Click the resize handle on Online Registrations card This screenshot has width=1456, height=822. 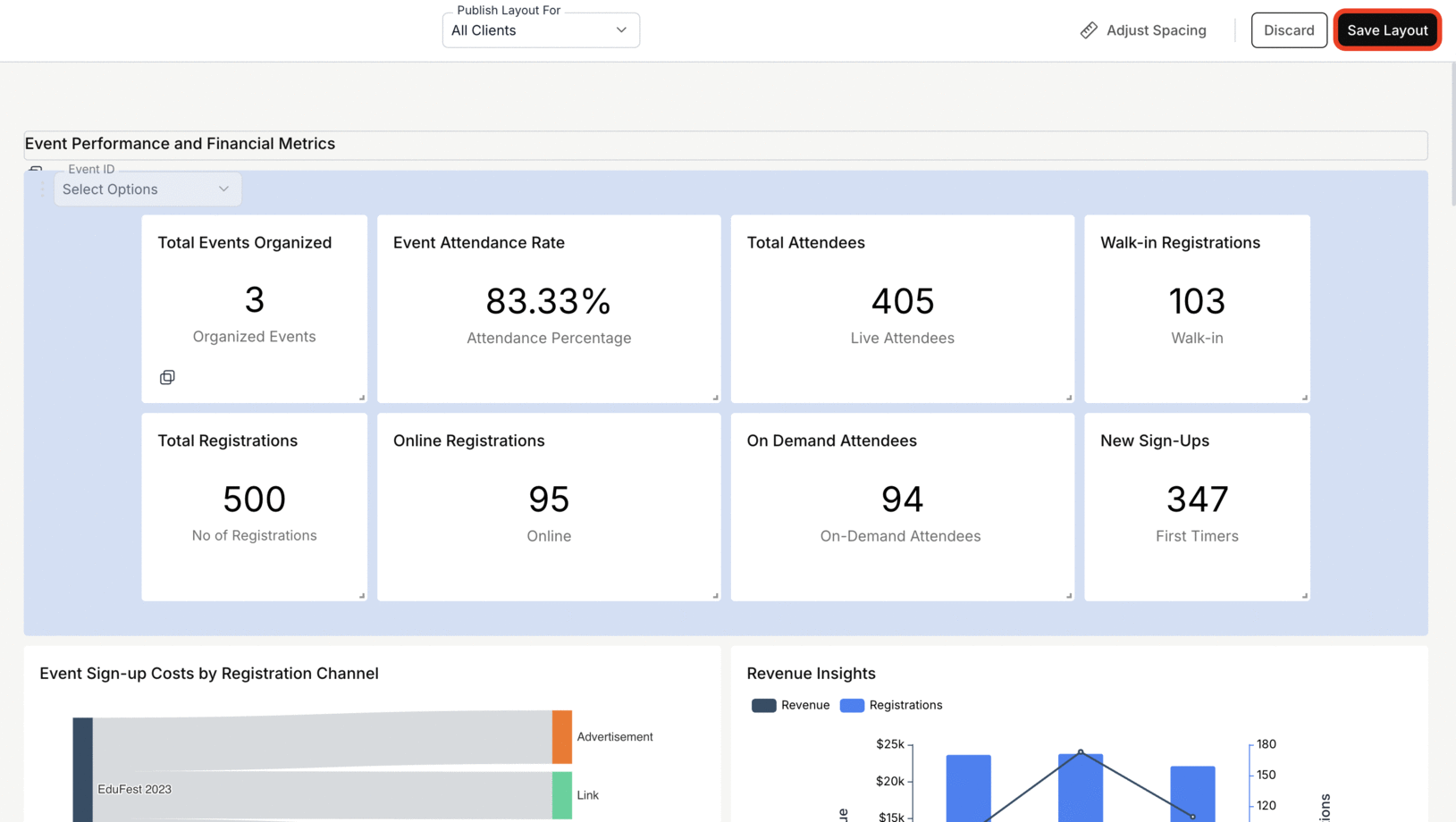[x=714, y=593]
